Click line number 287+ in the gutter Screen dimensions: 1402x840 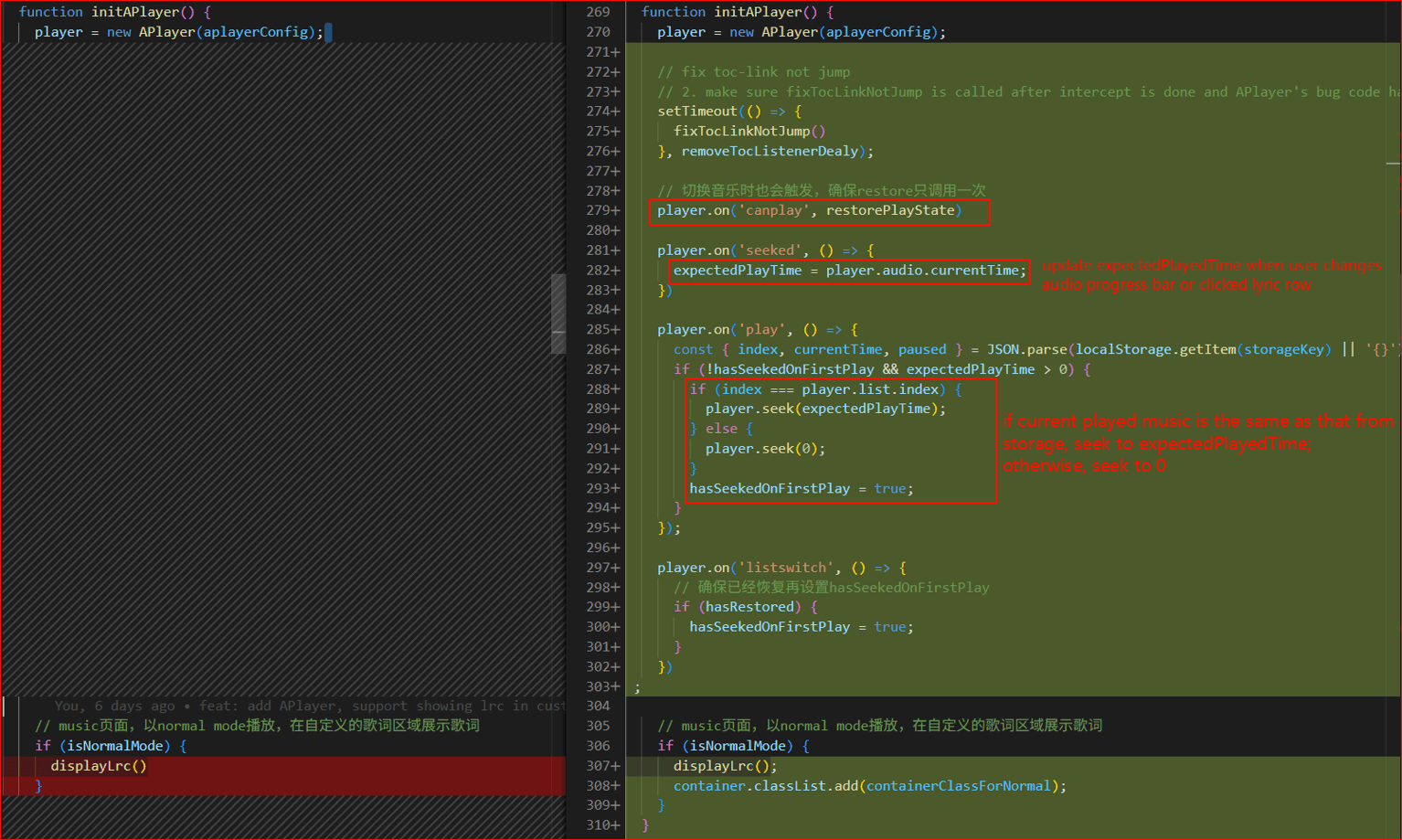point(603,370)
